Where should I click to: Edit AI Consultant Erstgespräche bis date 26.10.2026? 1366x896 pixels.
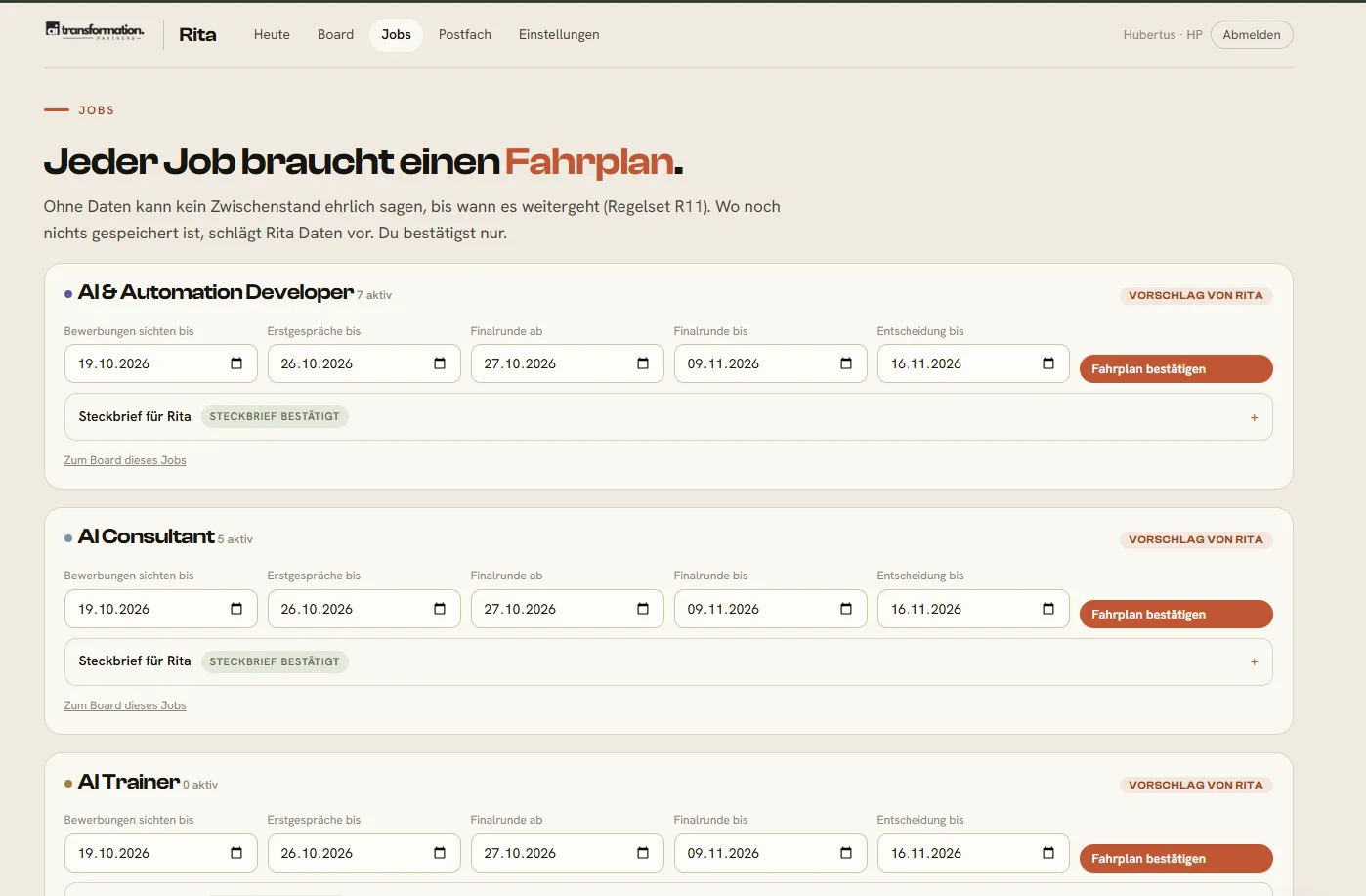point(364,609)
